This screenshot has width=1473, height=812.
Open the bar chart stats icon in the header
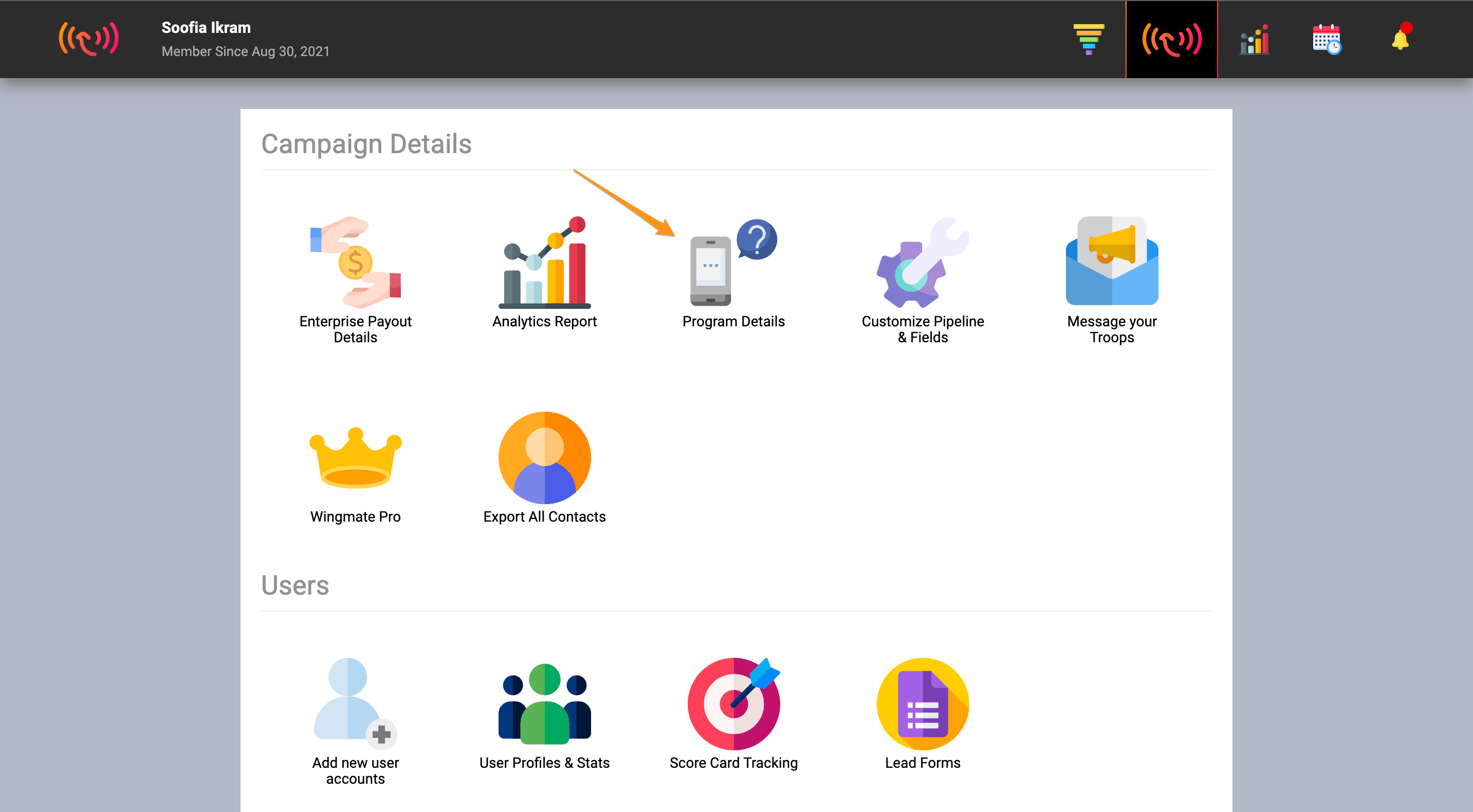pos(1255,40)
